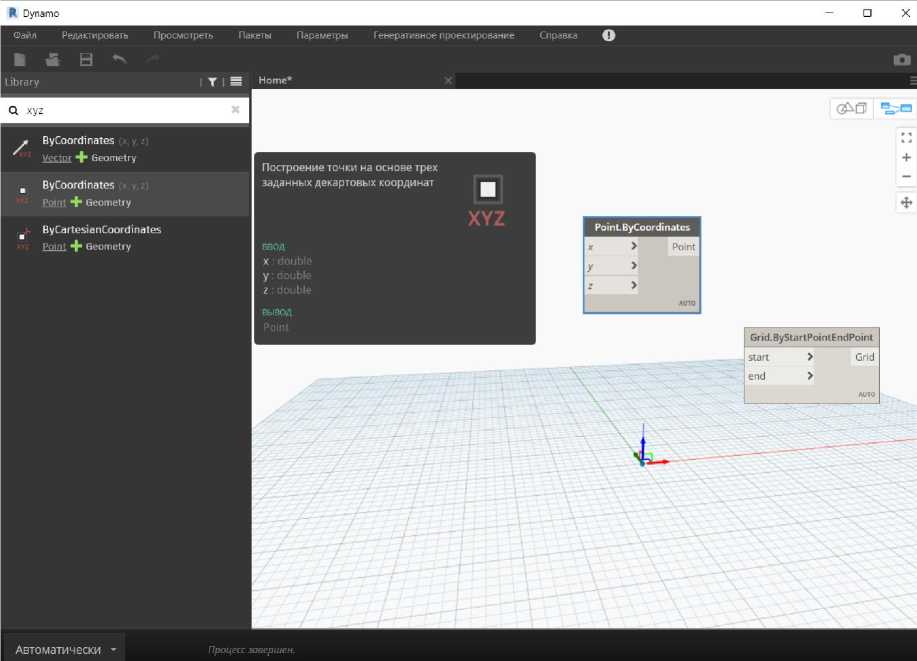The height and width of the screenshot is (661, 917).
Task: Click the Open file toolbar icon
Action: [x=52, y=60]
